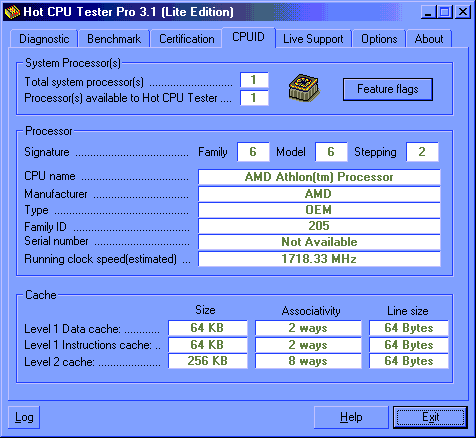Click Level 1 Data cache size '64 KB'
This screenshot has width=476, height=438.
pos(208,328)
